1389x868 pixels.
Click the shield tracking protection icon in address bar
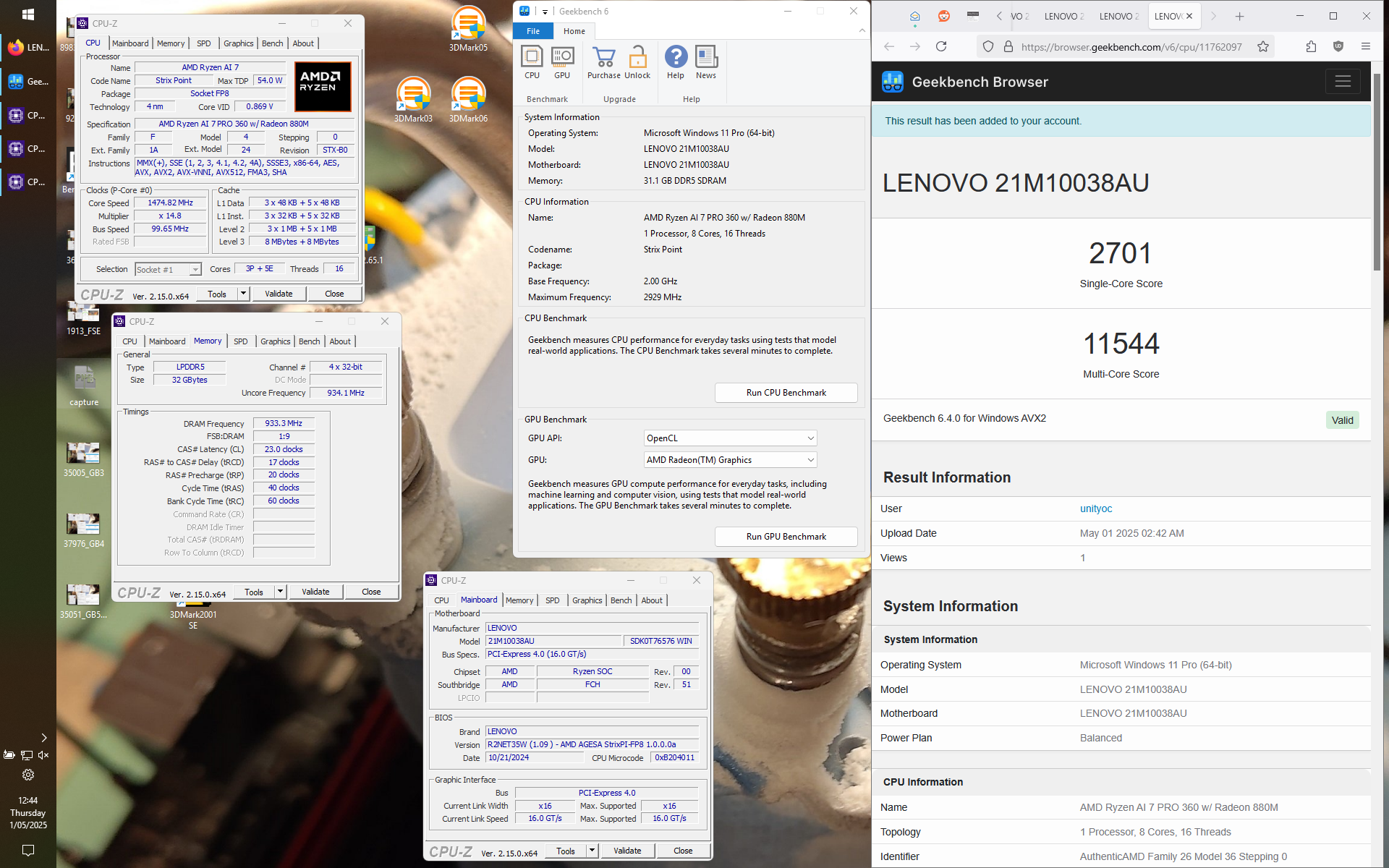point(987,46)
